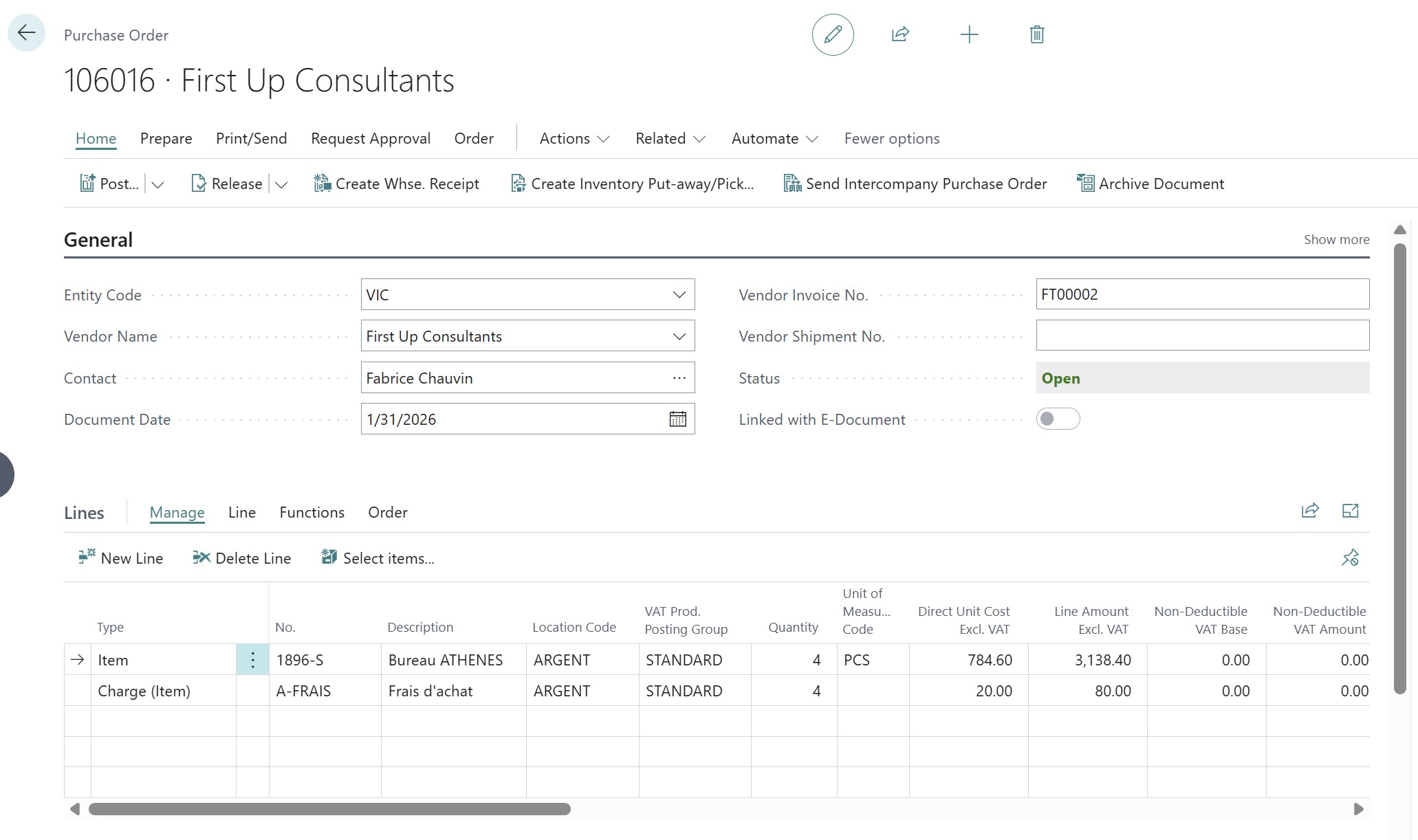Select the Functions tab in Lines
The height and width of the screenshot is (840, 1418).
click(312, 512)
